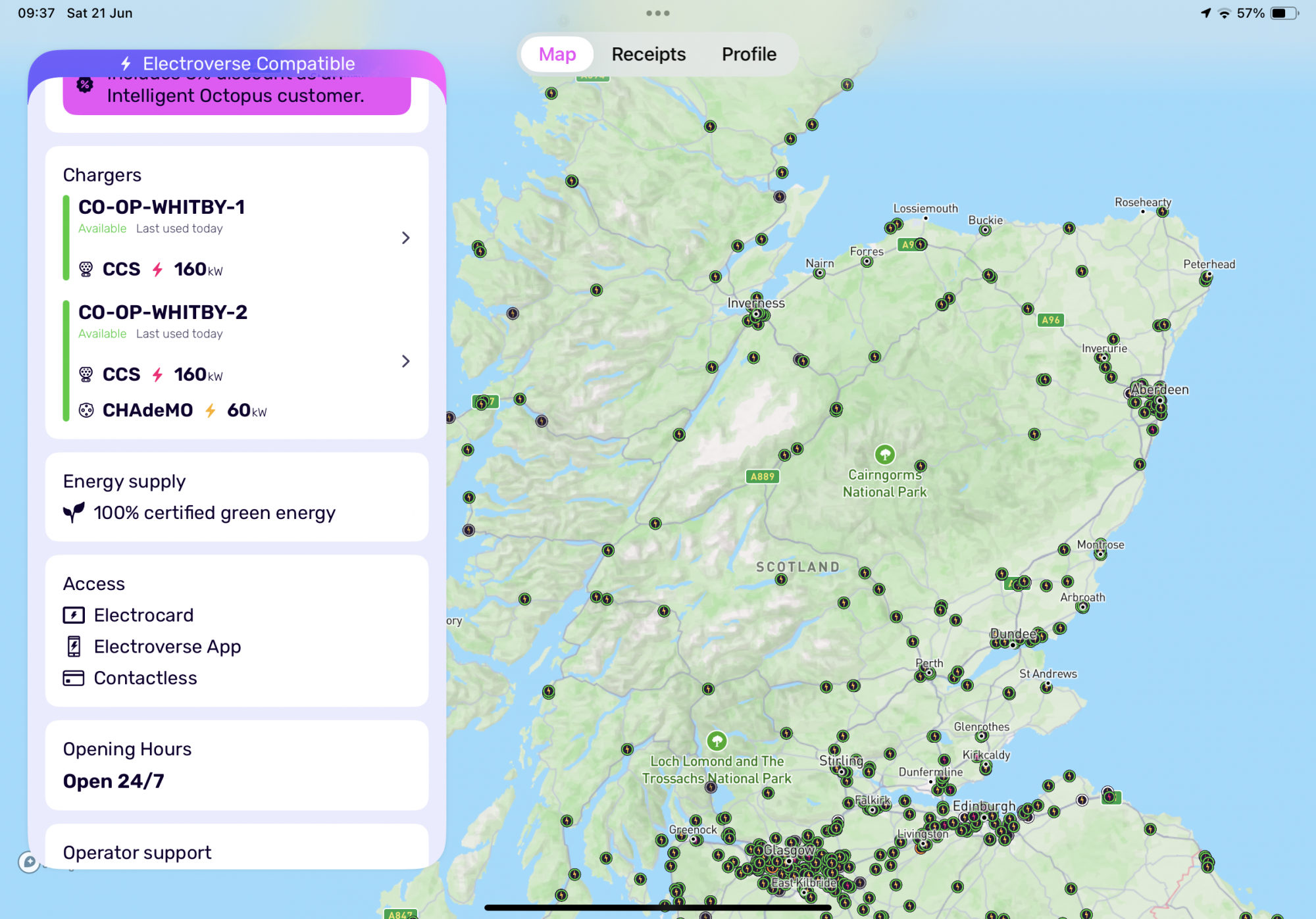Viewport: 1316px width, 919px height.
Task: Expand CO-OP-WHITBY-2 charger details chevron
Action: click(x=405, y=361)
